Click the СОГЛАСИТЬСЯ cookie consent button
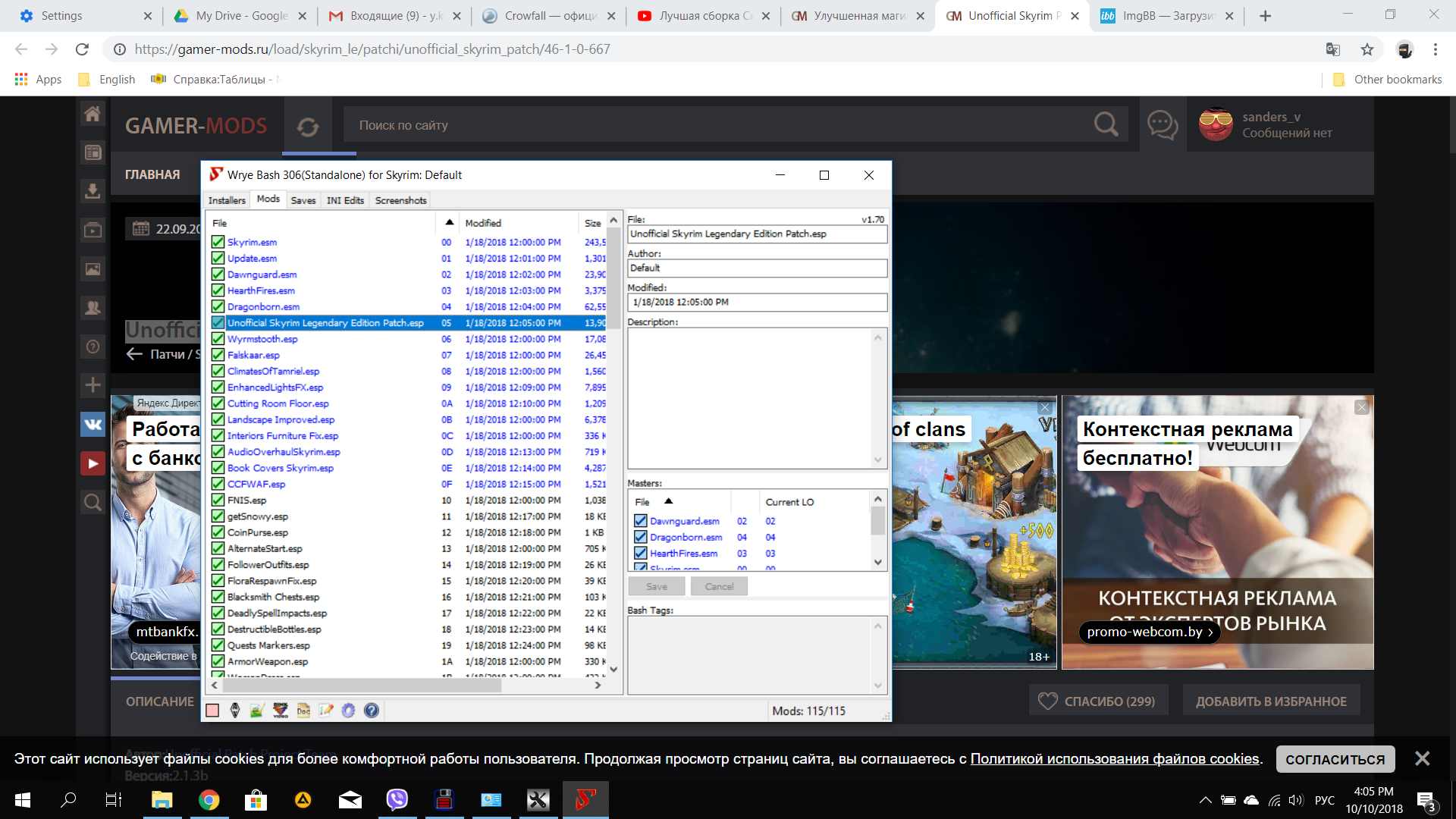Screen dimensions: 1456x819 point(1335,759)
